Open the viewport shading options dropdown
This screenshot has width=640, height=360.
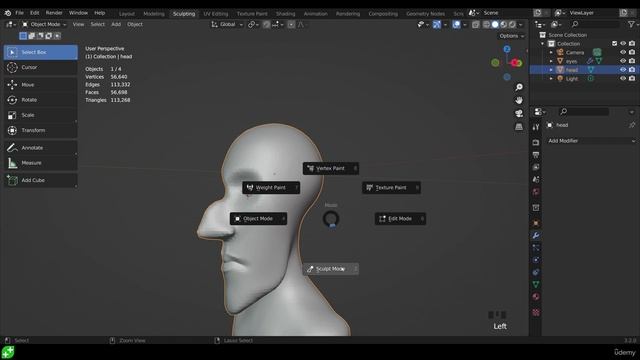pos(520,24)
